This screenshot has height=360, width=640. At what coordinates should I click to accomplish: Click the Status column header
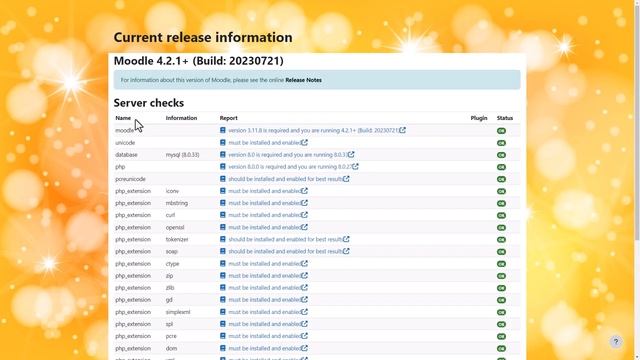pyautogui.click(x=505, y=118)
